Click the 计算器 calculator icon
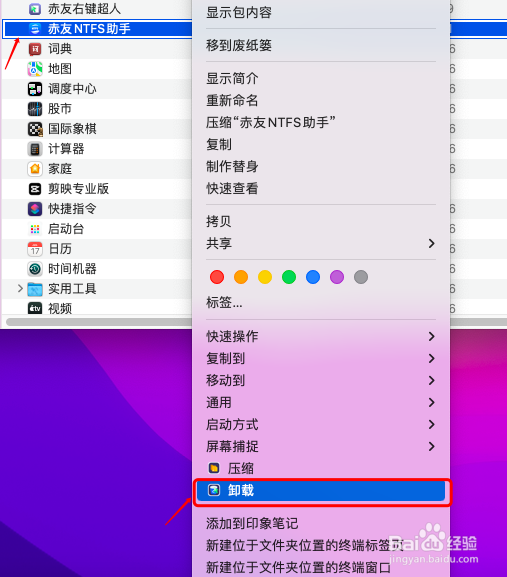Viewport: 507px width, 577px height. [x=35, y=149]
